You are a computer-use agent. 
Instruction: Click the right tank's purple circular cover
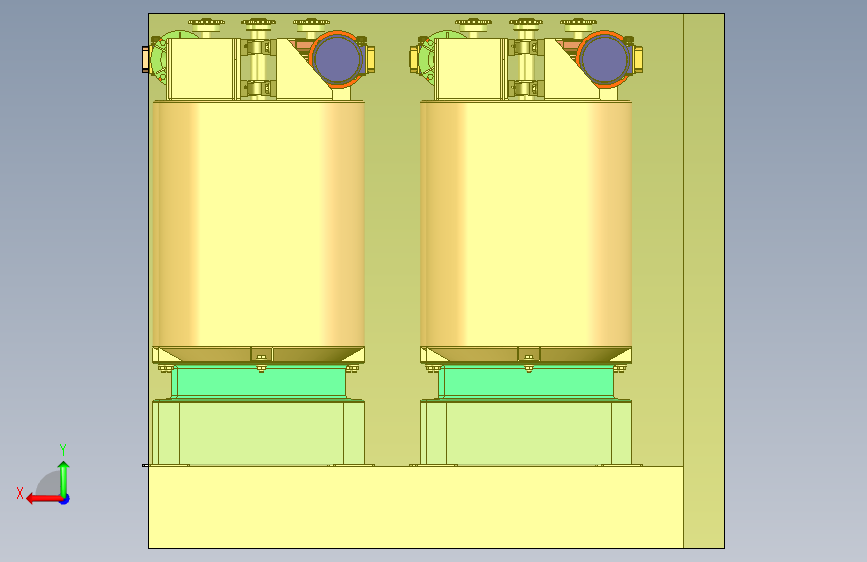tap(604, 59)
